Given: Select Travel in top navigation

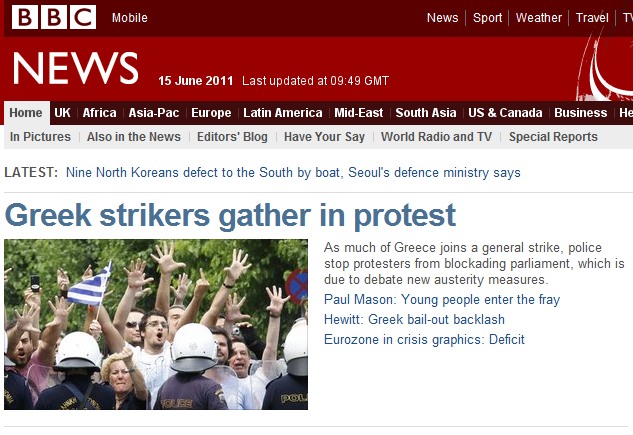Looking at the screenshot, I should [x=592, y=18].
